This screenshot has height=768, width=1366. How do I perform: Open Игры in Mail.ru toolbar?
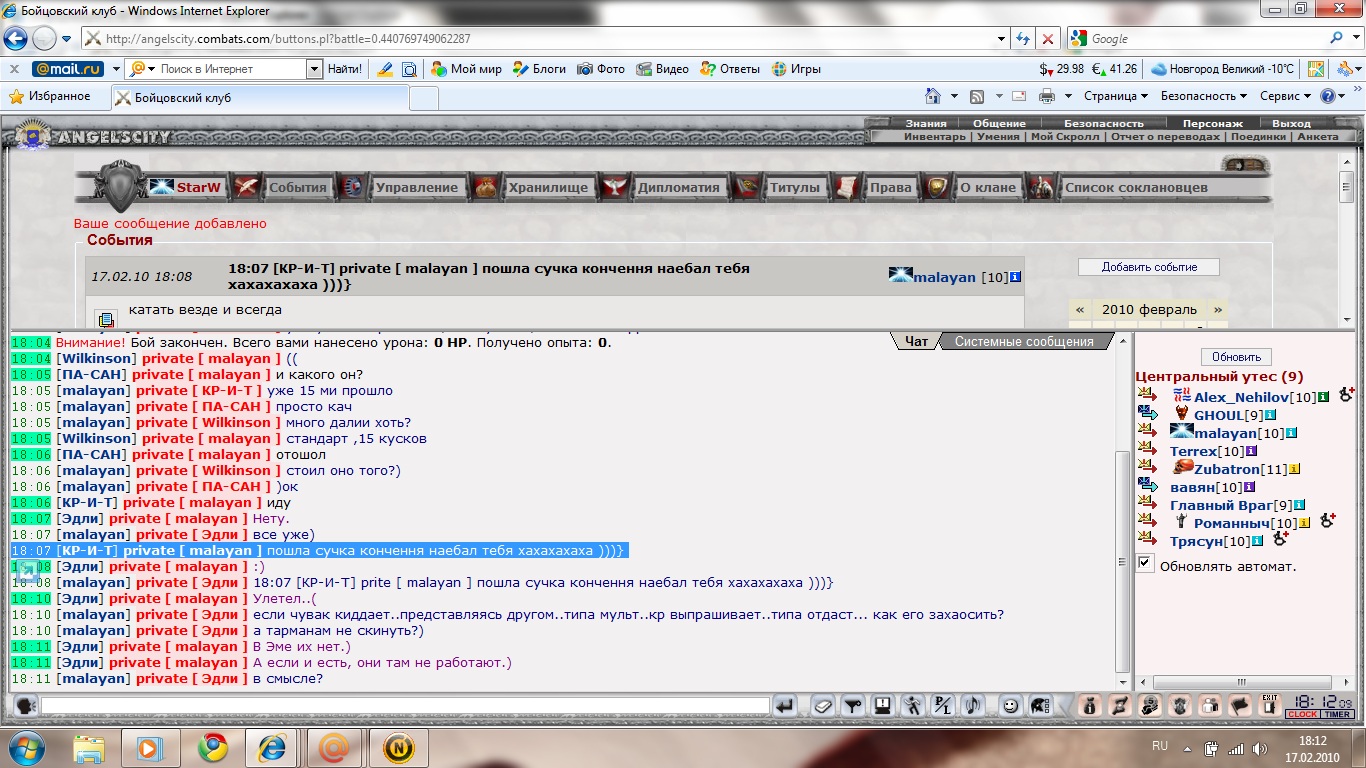[x=796, y=69]
